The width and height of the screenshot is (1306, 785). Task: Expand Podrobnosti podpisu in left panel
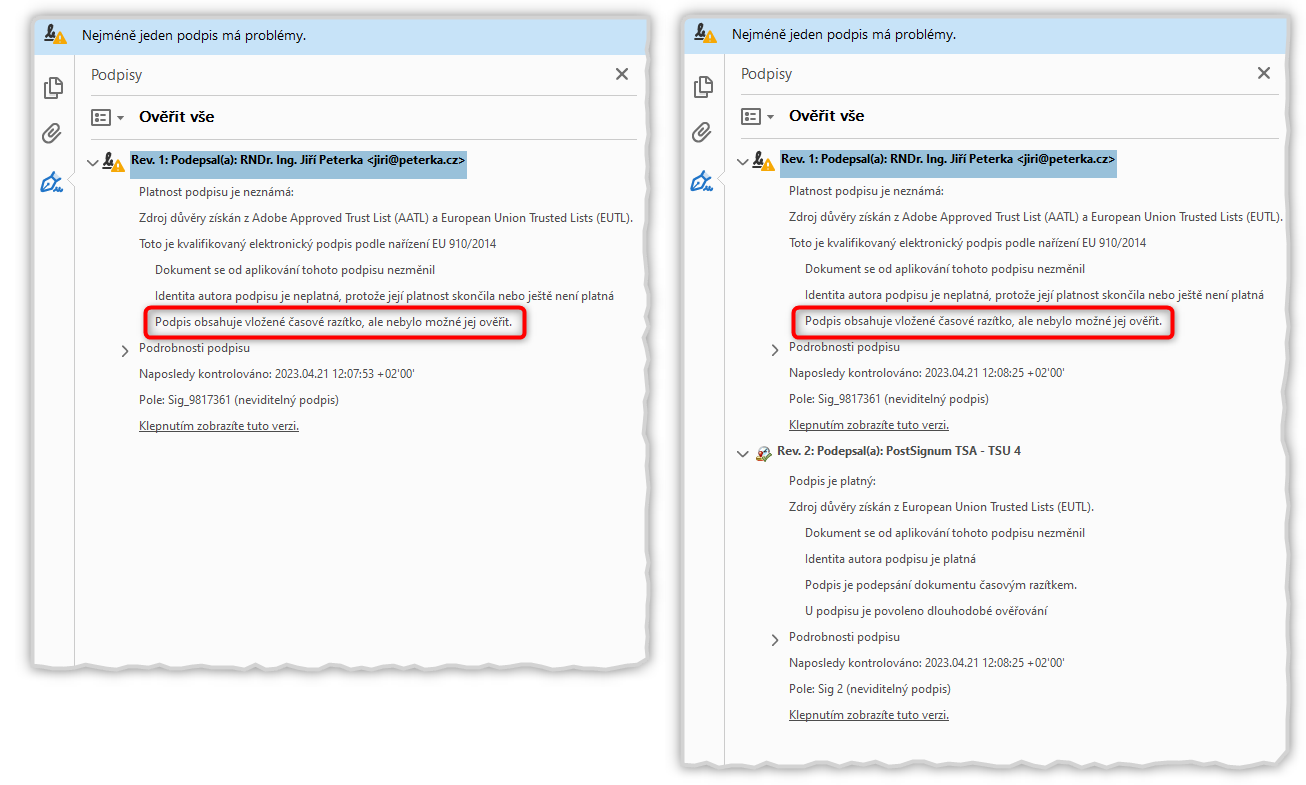pyautogui.click(x=125, y=350)
